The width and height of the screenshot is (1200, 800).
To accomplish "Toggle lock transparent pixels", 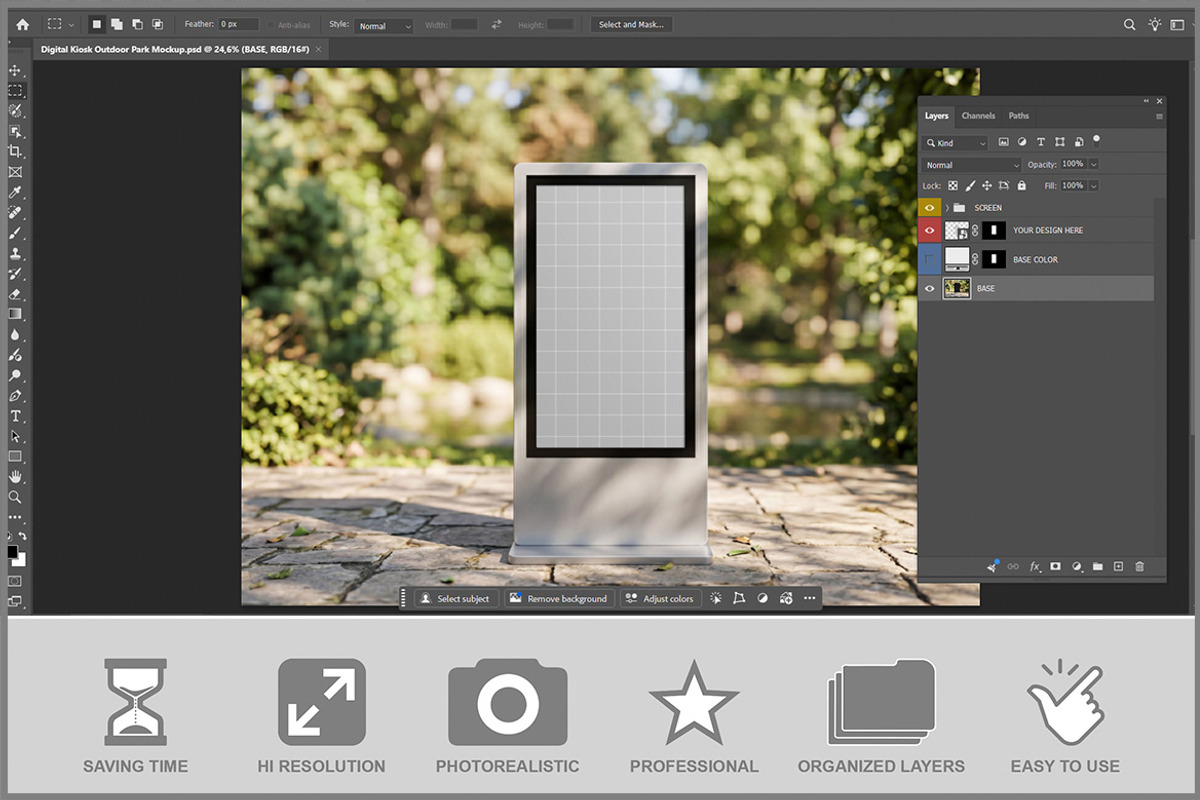I will [953, 186].
